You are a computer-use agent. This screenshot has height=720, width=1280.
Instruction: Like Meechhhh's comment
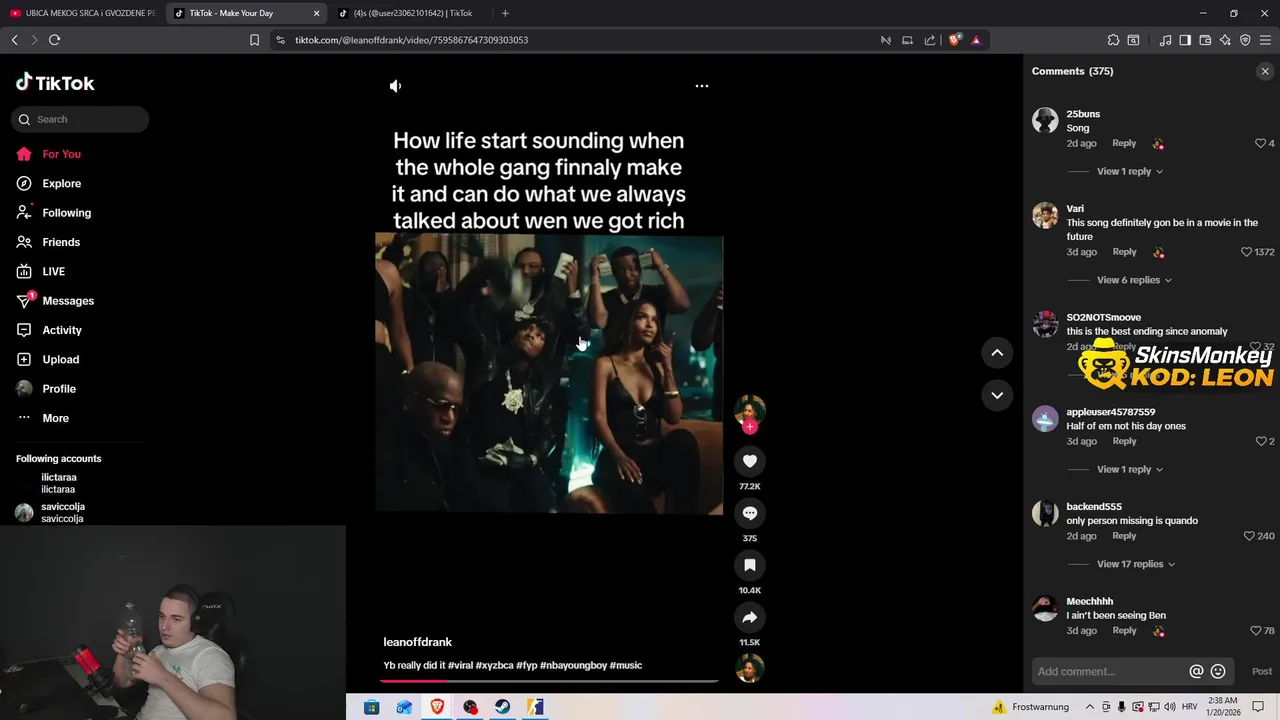1256,631
